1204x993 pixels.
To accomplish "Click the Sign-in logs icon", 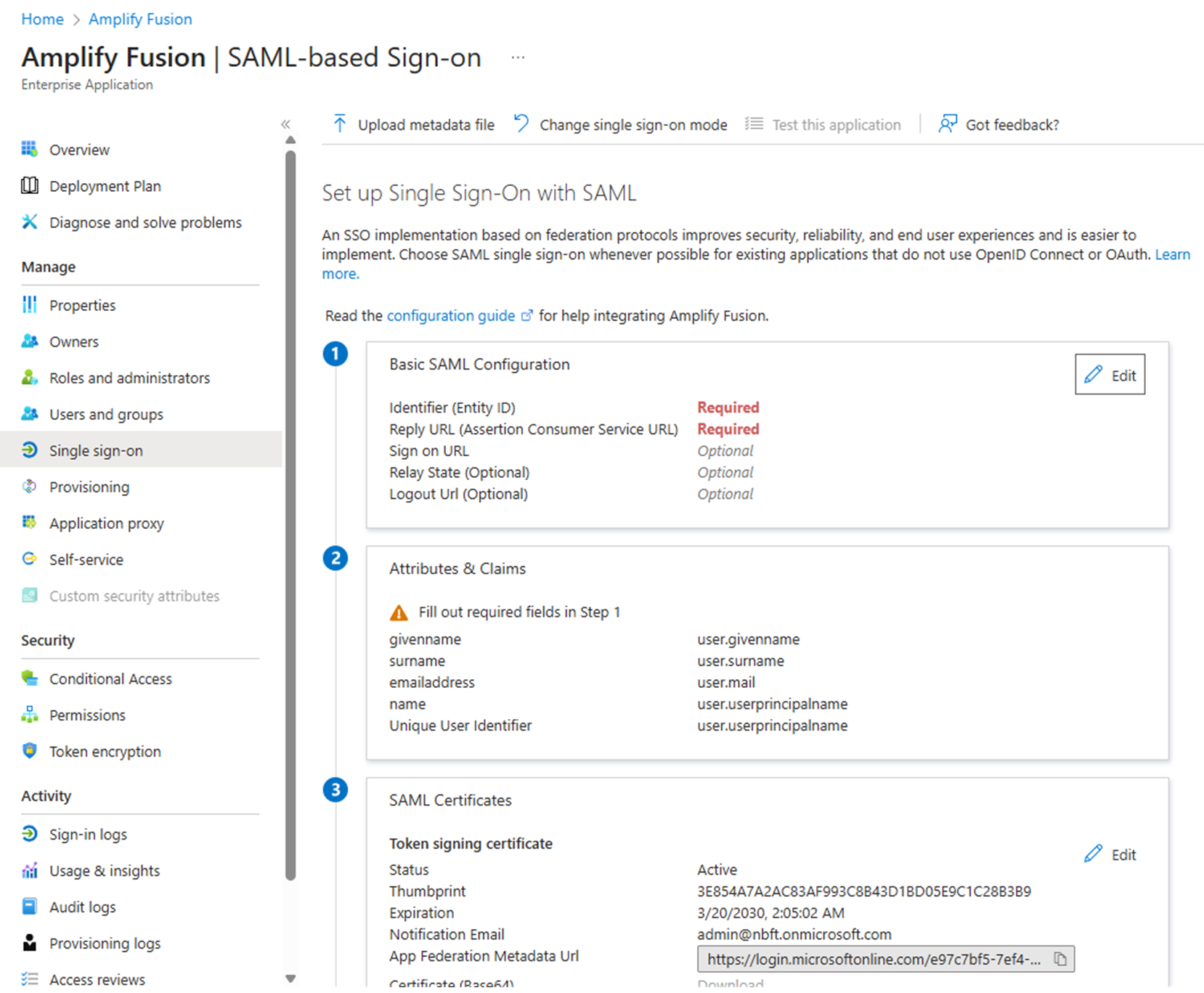I will coord(29,833).
